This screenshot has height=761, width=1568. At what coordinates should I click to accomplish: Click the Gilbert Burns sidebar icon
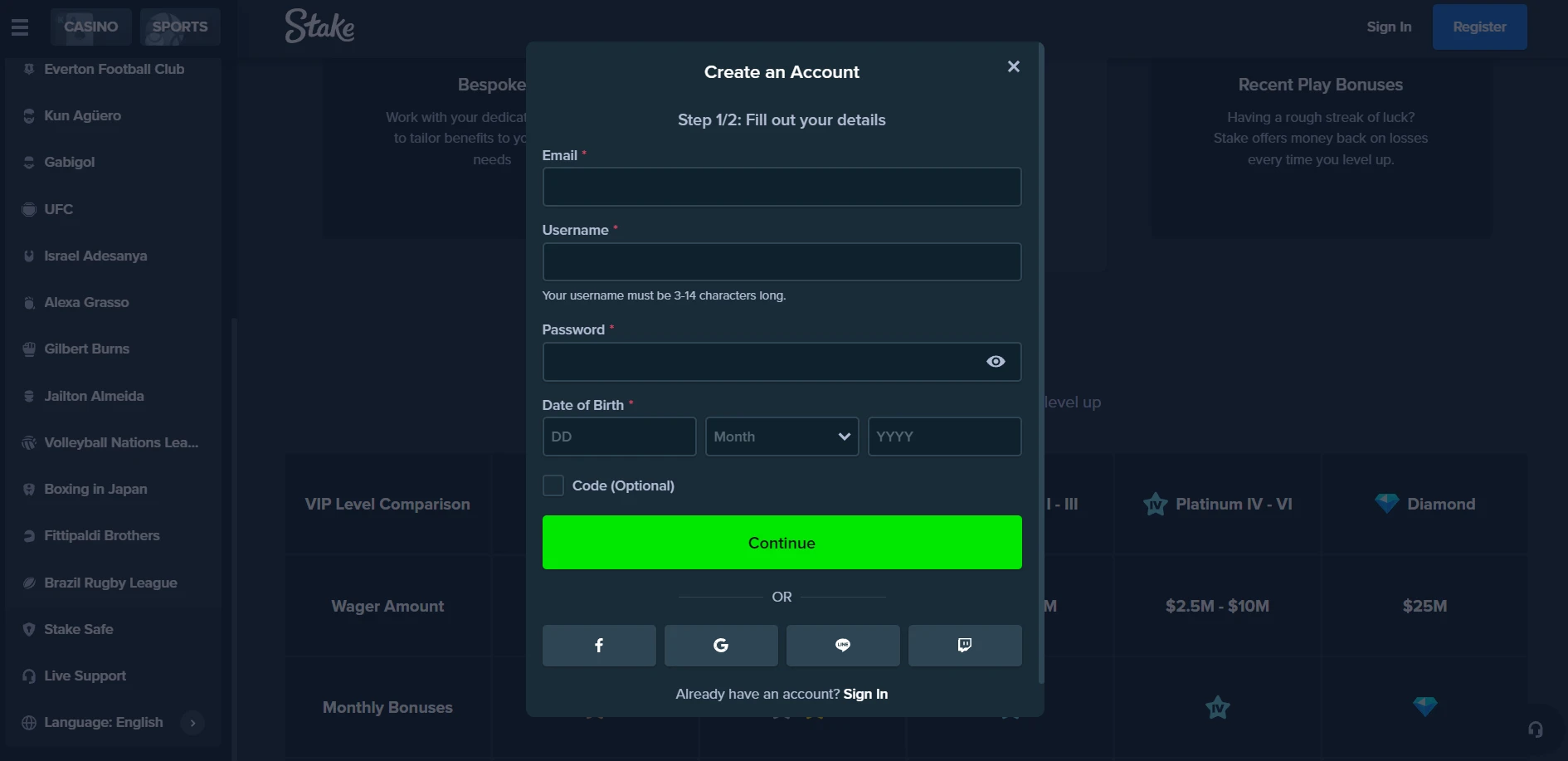(x=29, y=349)
